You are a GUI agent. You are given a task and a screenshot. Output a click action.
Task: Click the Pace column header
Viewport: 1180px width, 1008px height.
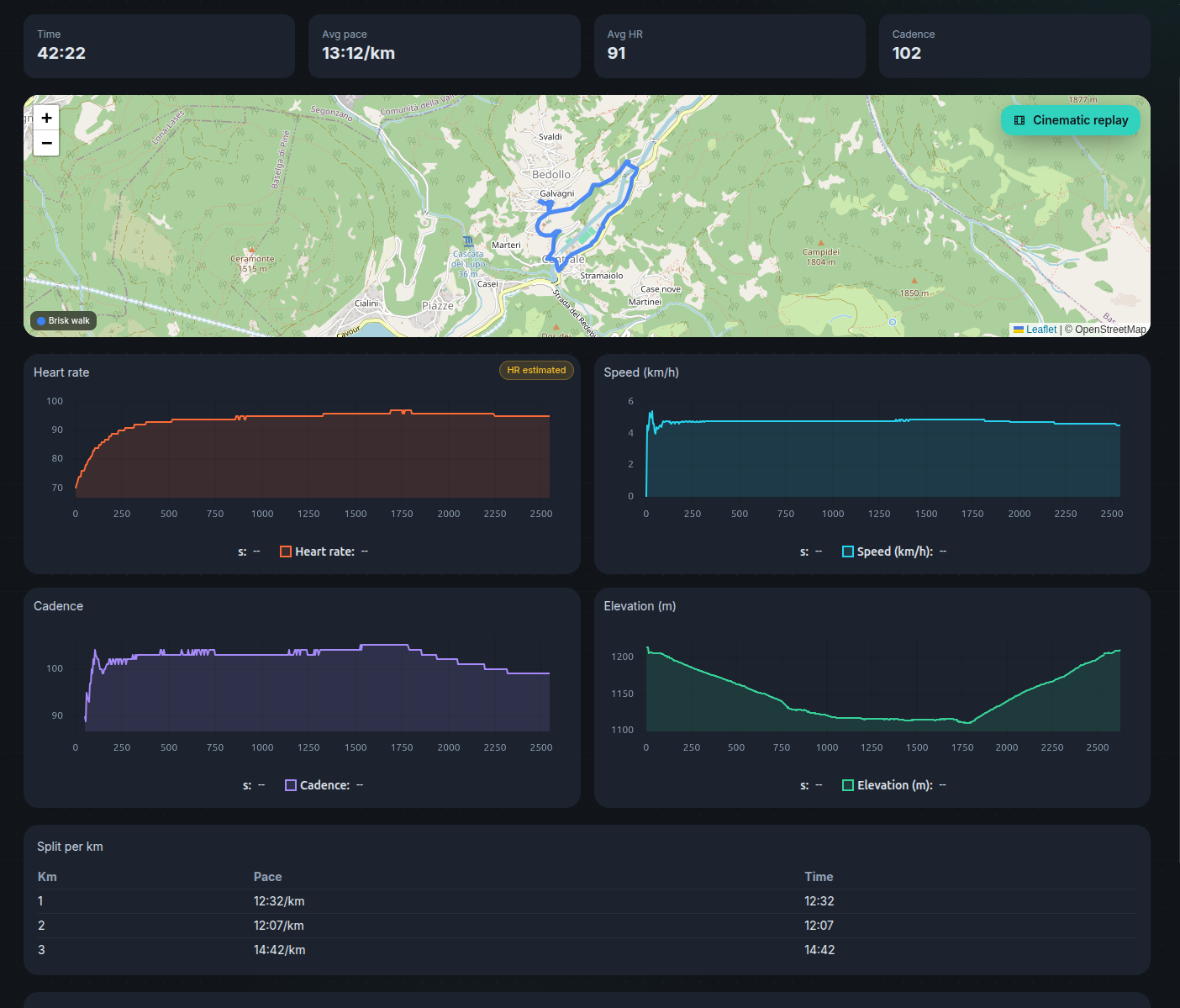(x=267, y=877)
